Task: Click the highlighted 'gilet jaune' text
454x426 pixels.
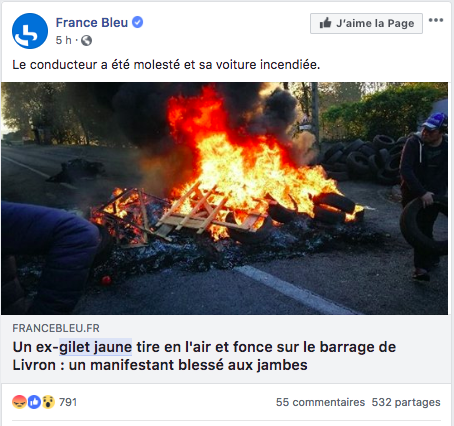Action: pyautogui.click(x=95, y=347)
